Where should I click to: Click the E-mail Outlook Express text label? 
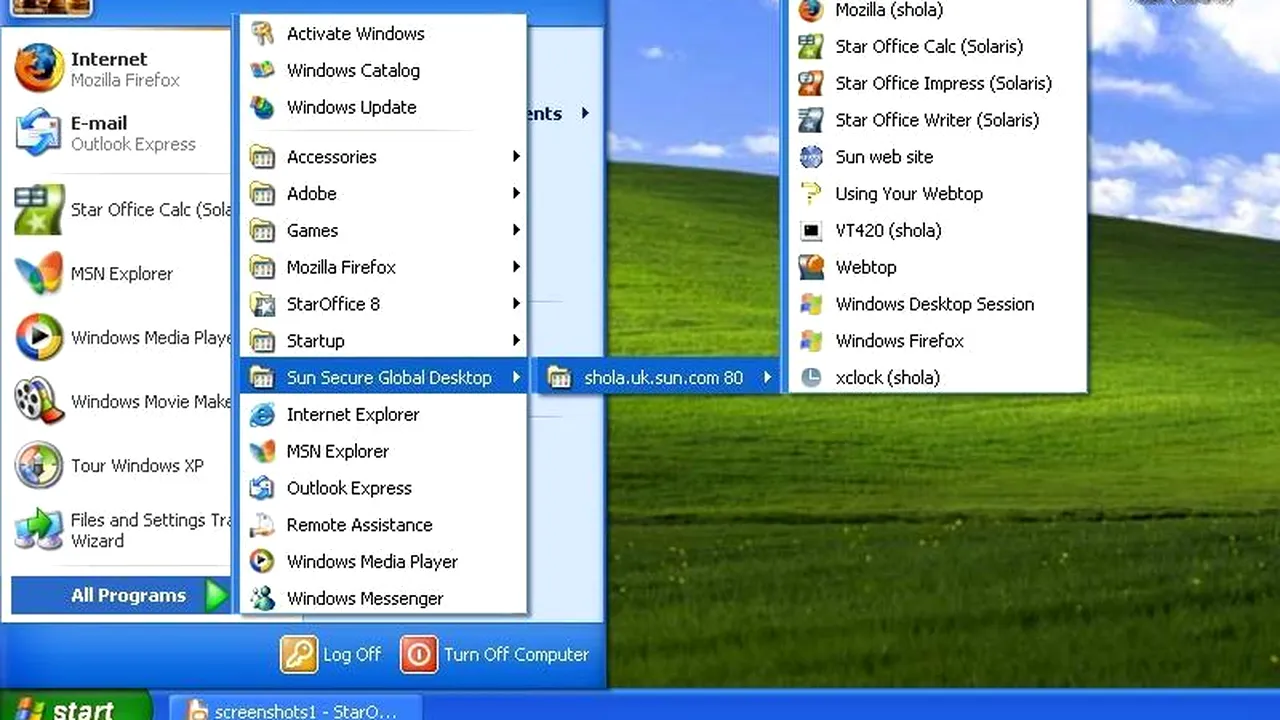pos(133,133)
